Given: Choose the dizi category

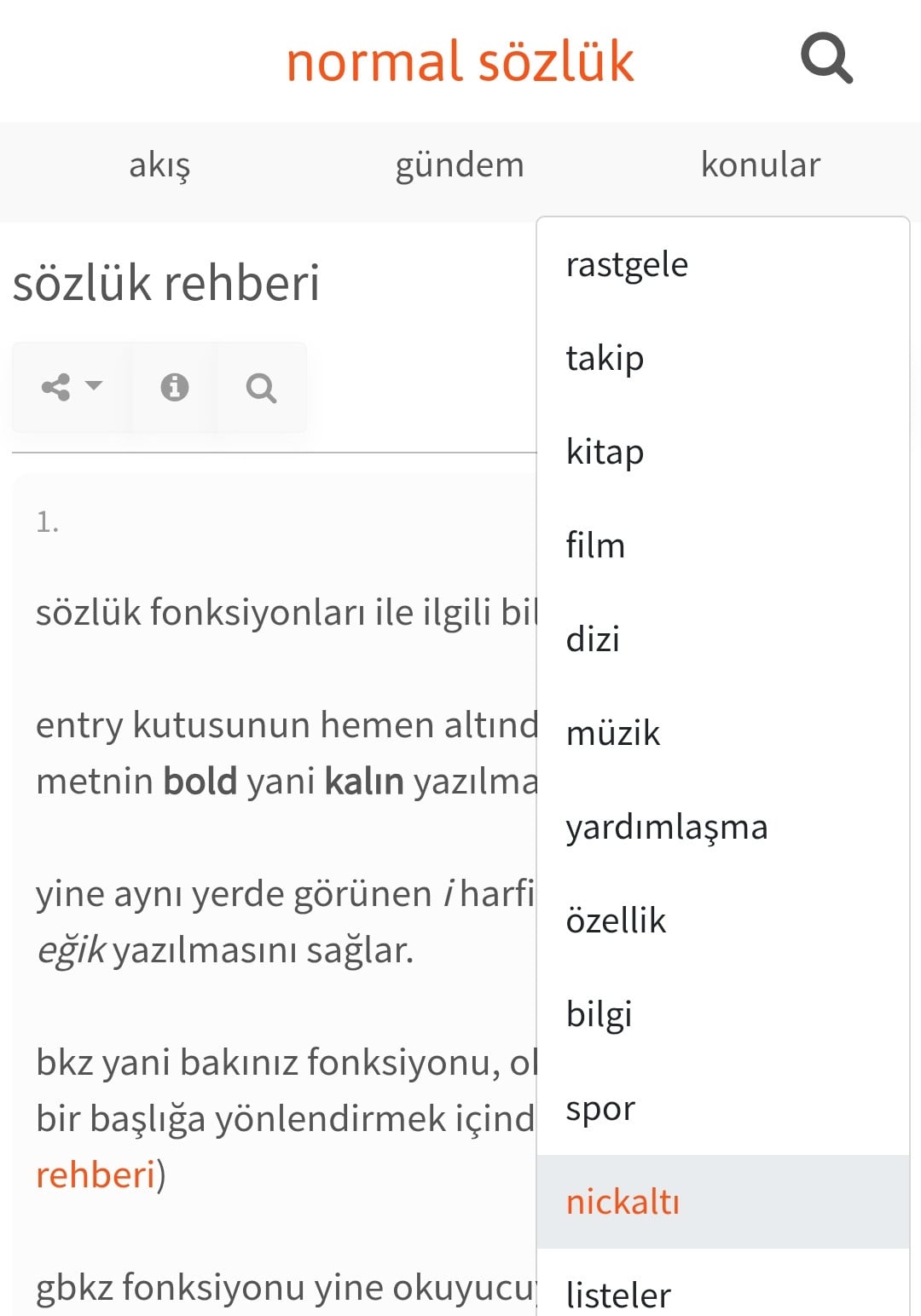Looking at the screenshot, I should pyautogui.click(x=723, y=639).
